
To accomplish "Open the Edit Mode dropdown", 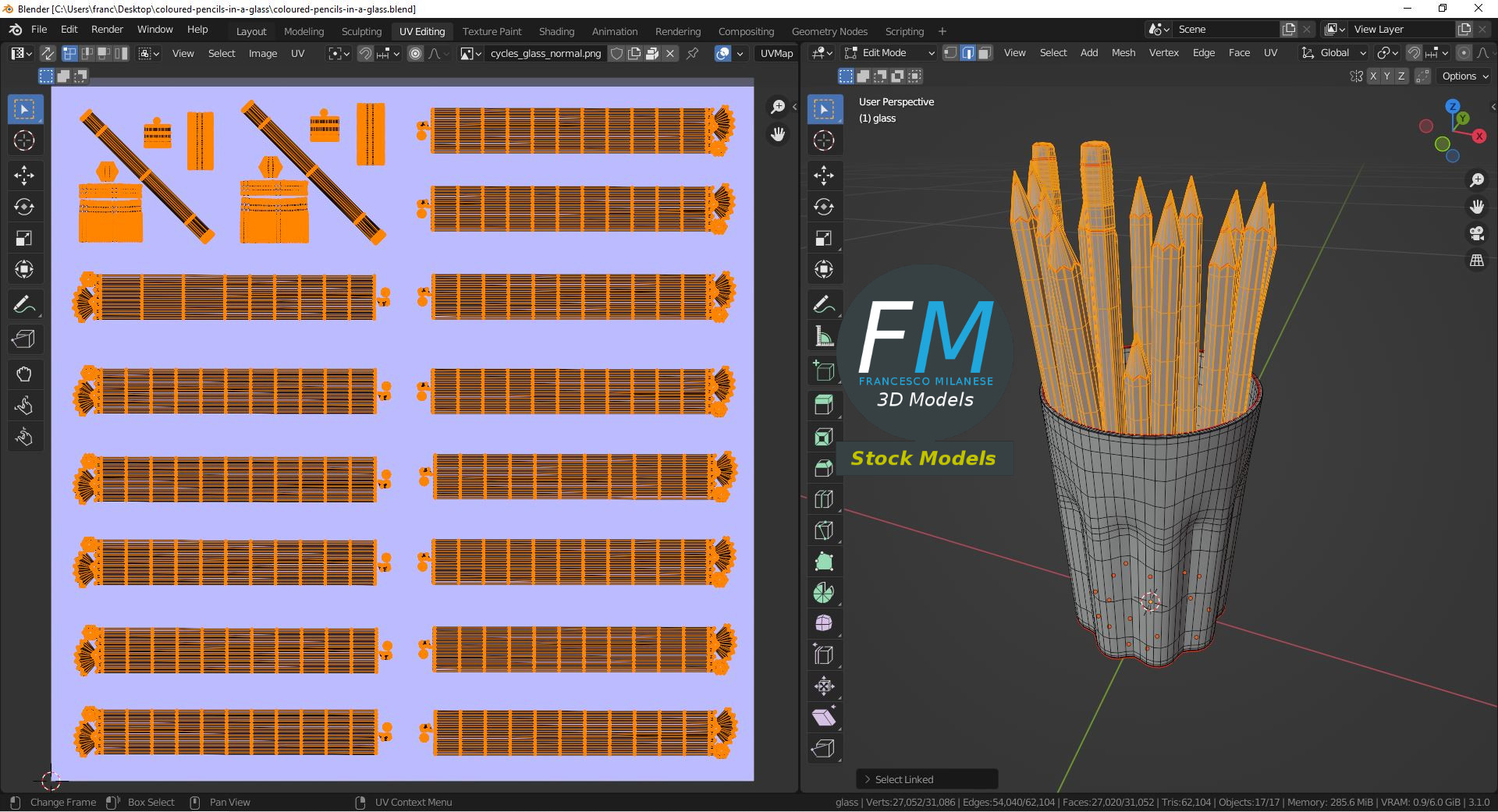I will pos(889,53).
